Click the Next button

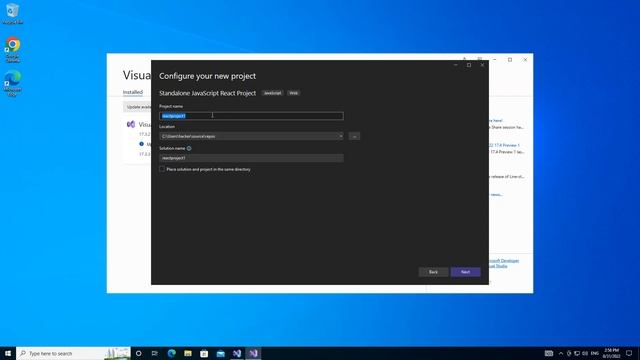(465, 272)
